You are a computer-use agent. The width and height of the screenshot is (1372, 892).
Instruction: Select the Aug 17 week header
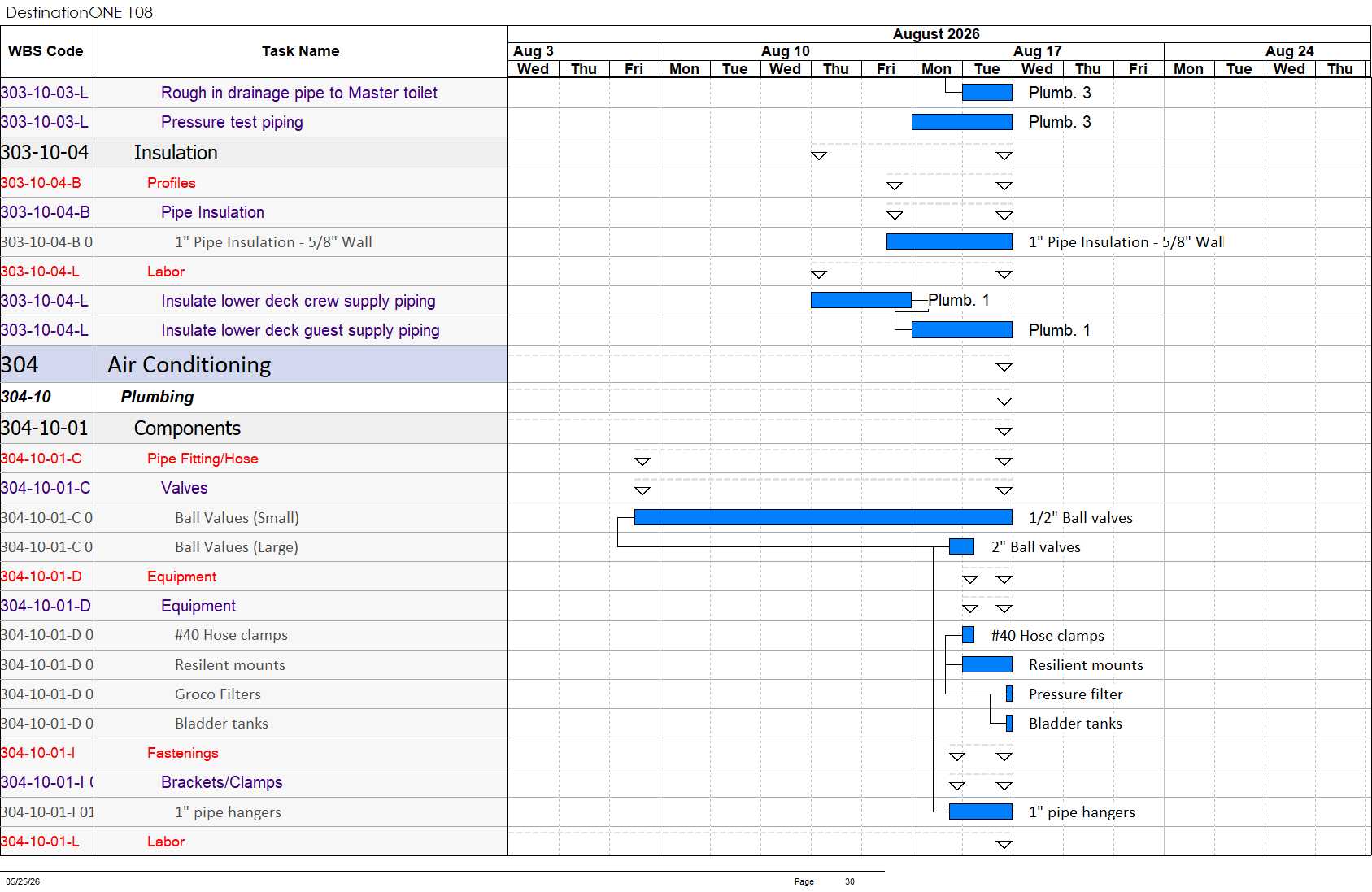1038,51
